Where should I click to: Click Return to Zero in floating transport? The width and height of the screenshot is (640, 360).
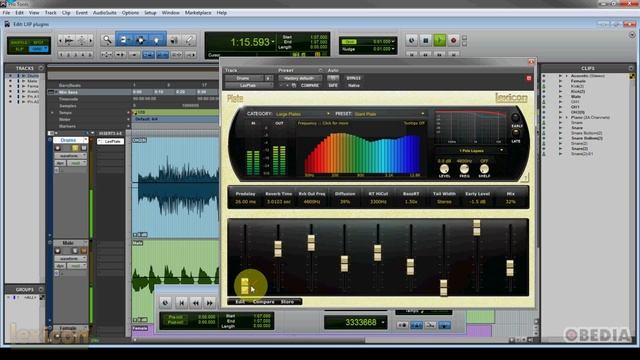[182, 302]
